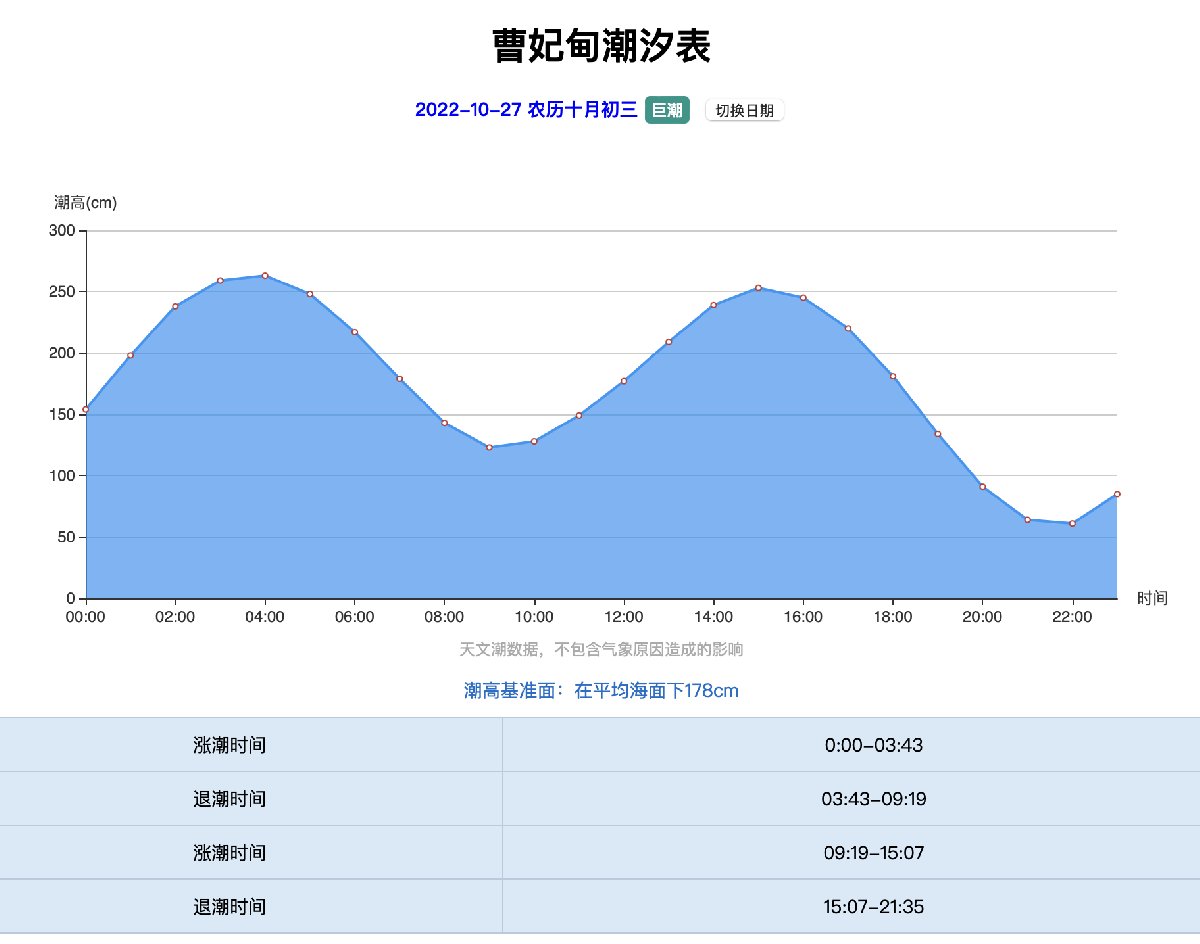Pick the data point at 12:00 on curve

coord(624,381)
